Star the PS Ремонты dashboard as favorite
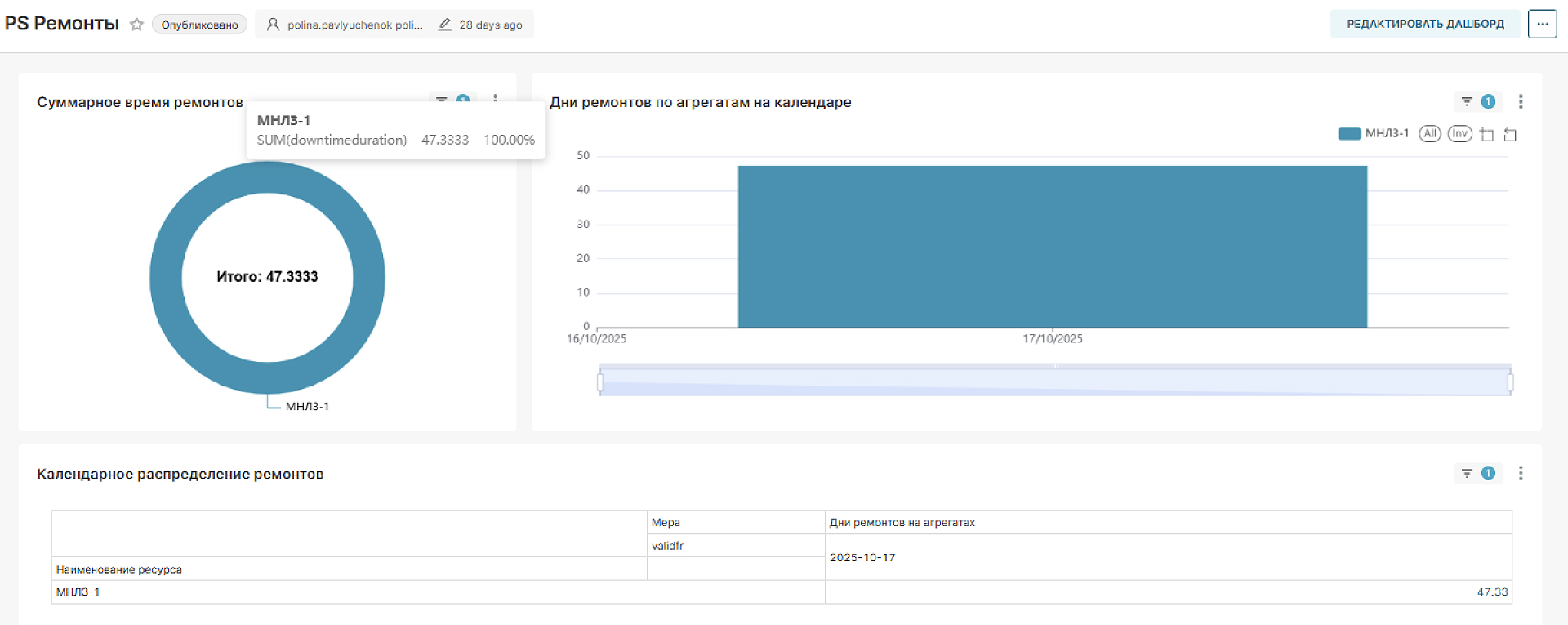The height and width of the screenshot is (625, 1568). (x=136, y=25)
